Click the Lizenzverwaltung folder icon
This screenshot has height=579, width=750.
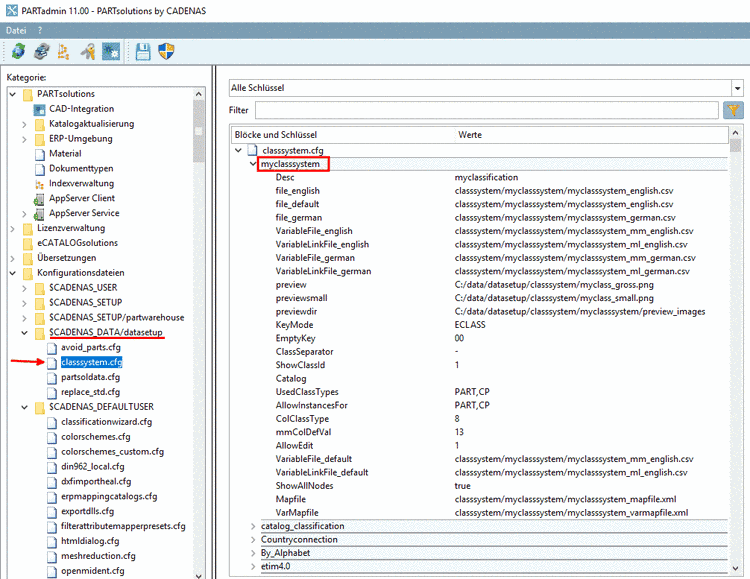(28, 229)
